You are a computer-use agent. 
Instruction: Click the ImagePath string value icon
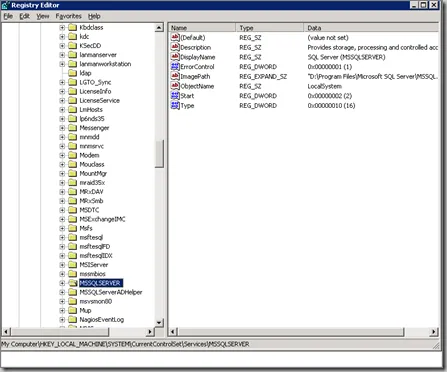(175, 76)
